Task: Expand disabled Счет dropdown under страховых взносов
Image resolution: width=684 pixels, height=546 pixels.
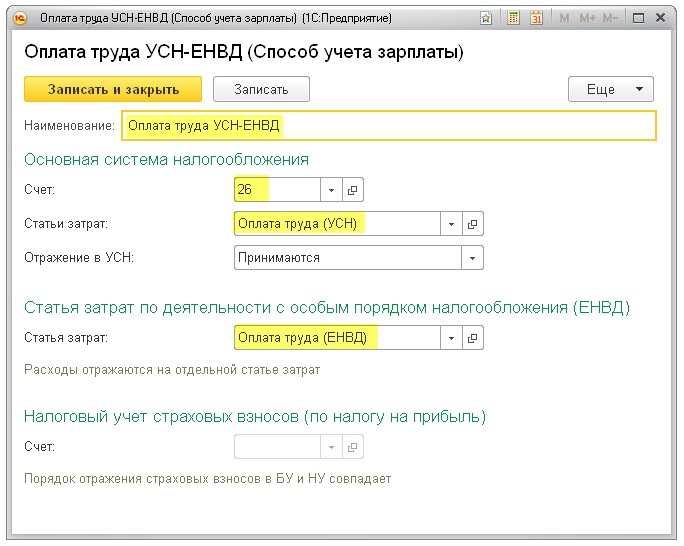Action: pyautogui.click(x=331, y=447)
